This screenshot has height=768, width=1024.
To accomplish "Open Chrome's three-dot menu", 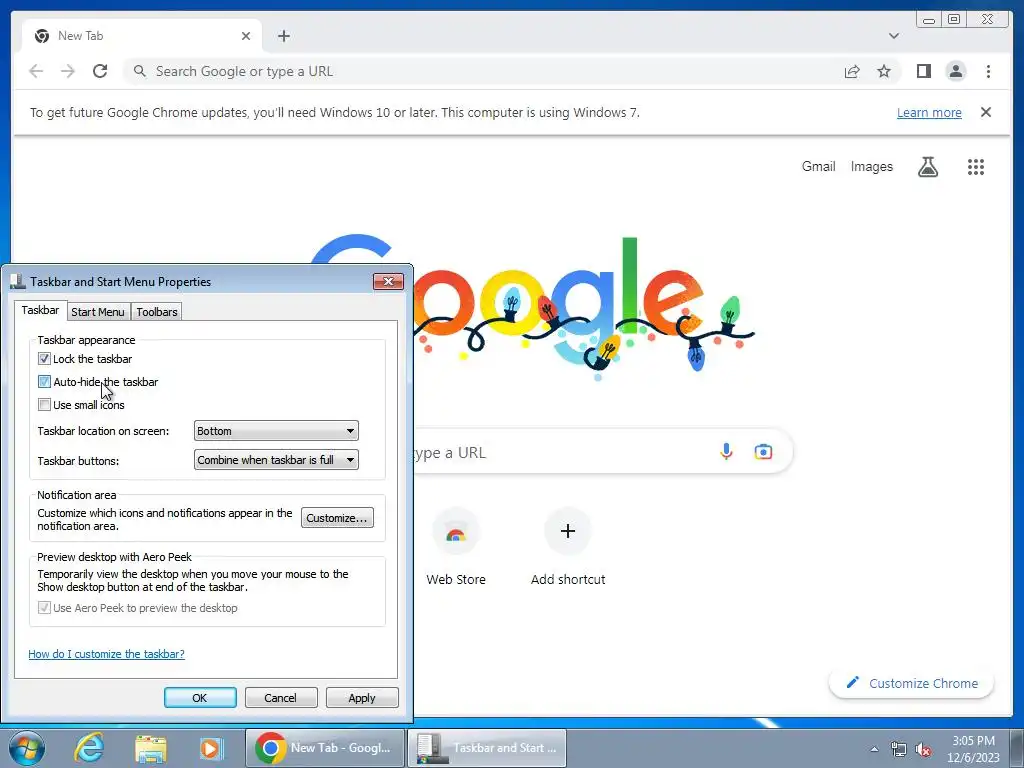I will coord(988,71).
